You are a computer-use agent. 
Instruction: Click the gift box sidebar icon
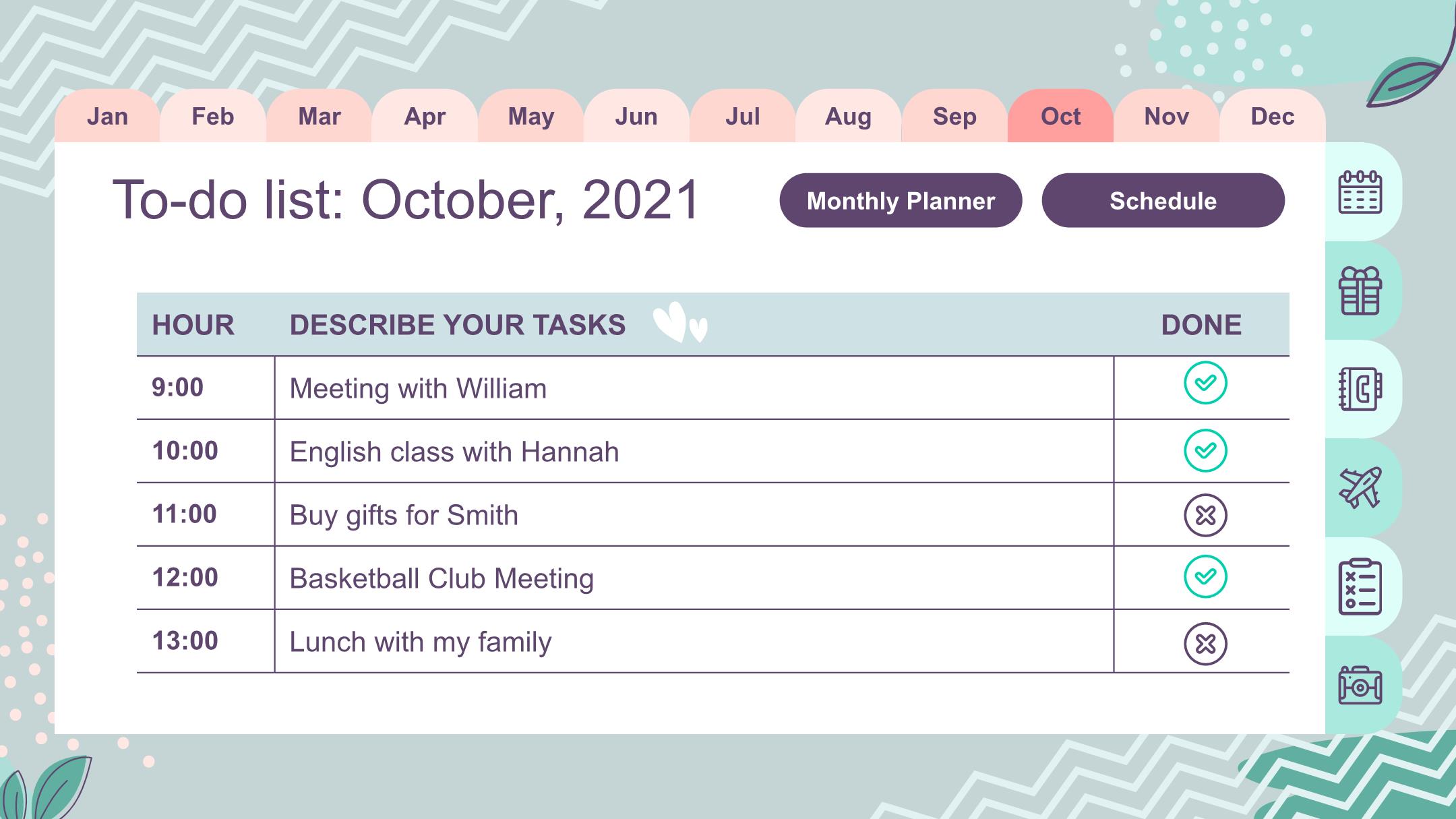pos(1360,291)
